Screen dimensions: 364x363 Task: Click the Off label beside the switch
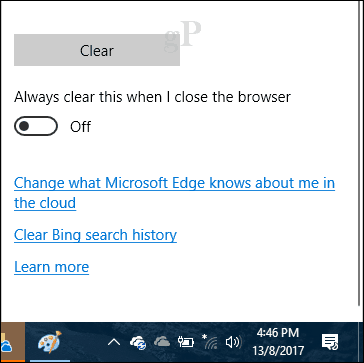(x=80, y=127)
